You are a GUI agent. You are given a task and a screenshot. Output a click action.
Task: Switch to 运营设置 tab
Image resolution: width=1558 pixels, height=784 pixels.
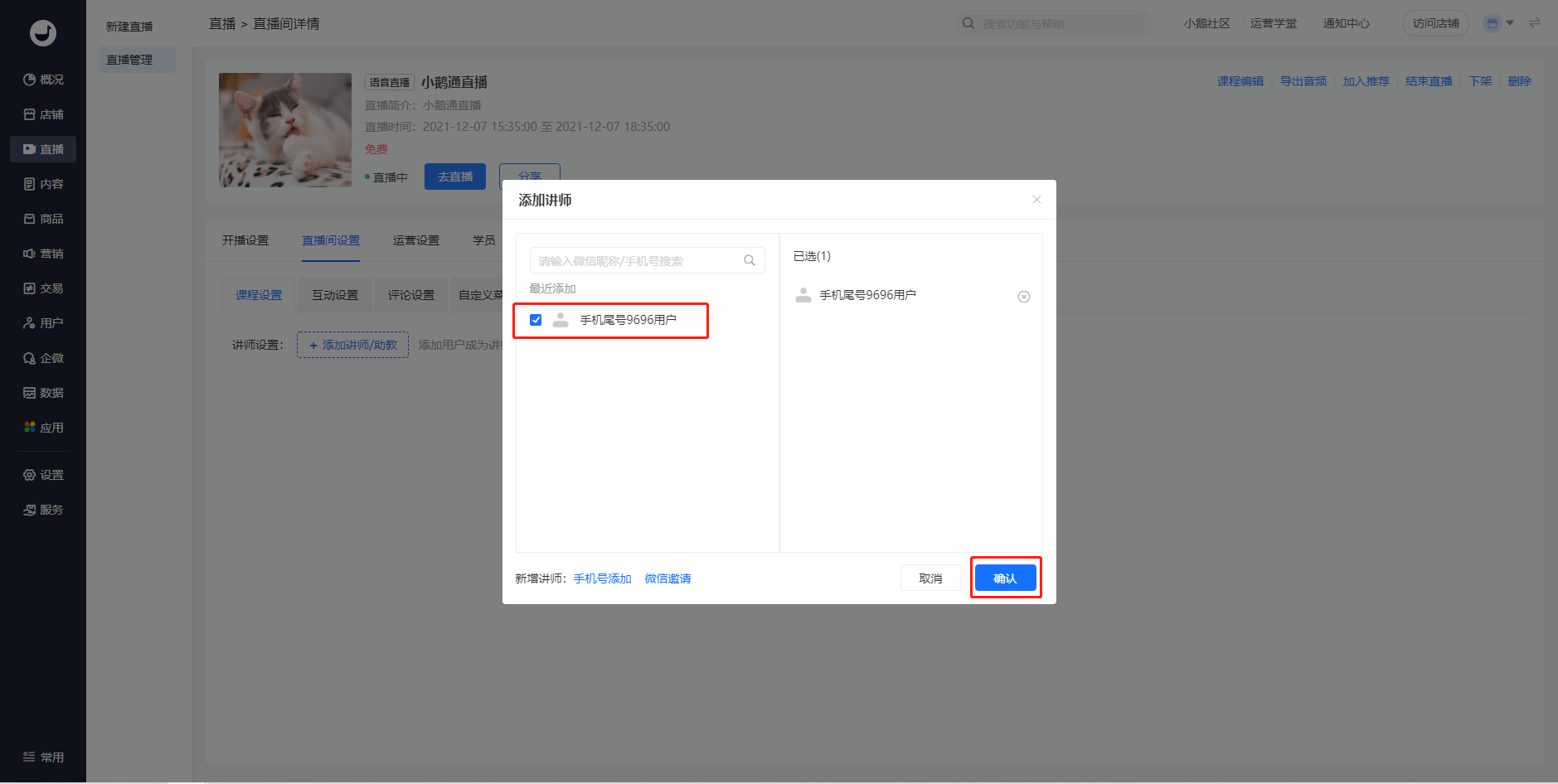pos(416,240)
